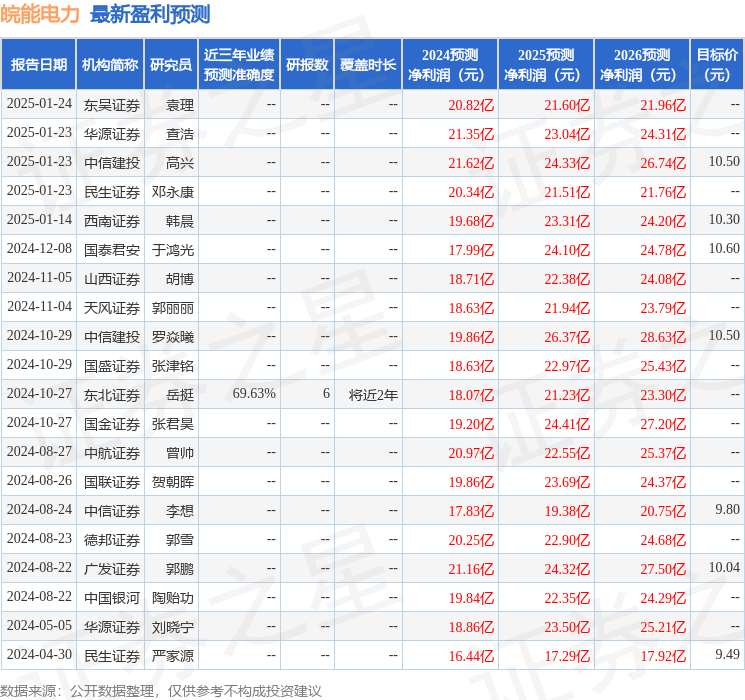Select the 国联证券 institution cell

tap(112, 482)
